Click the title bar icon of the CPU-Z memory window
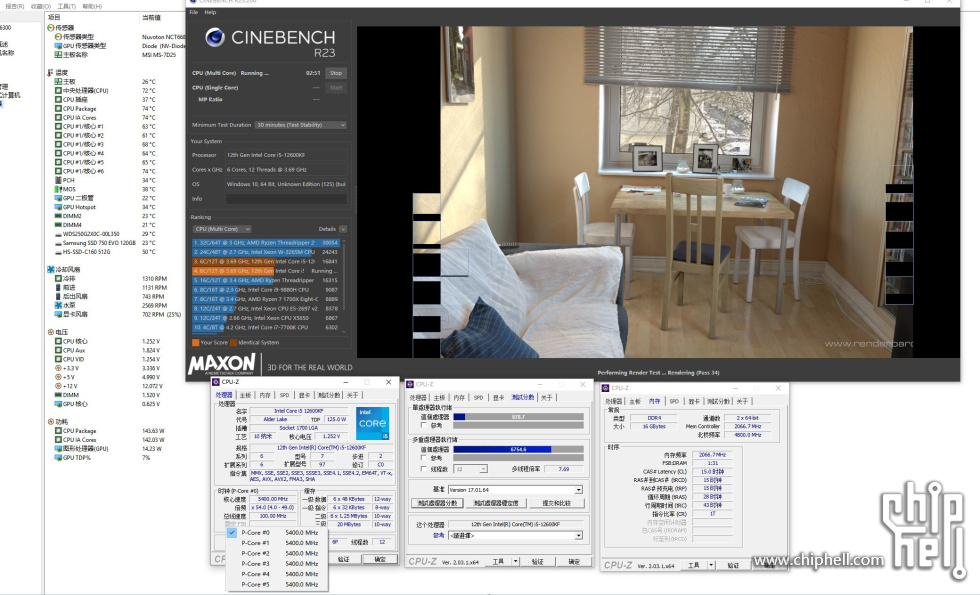Screen dimensions: 980x595 pyautogui.click(x=605, y=388)
